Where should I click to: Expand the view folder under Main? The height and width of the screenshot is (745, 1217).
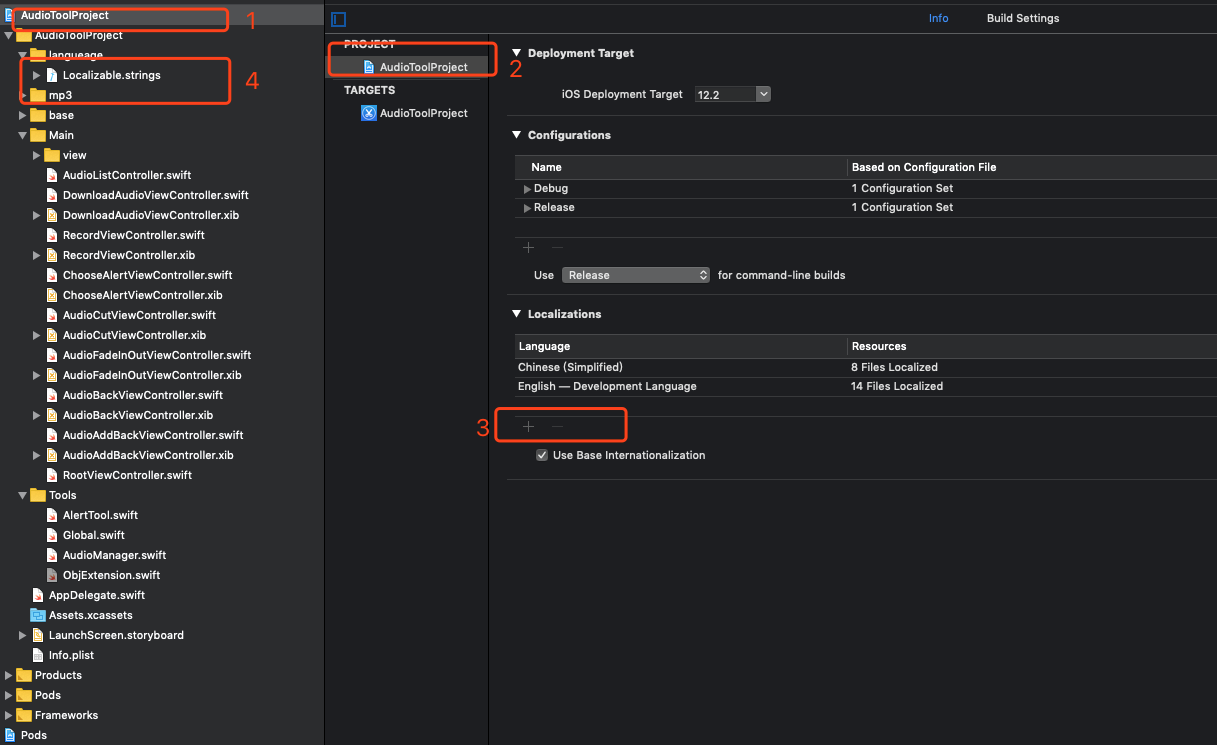pyautogui.click(x=37, y=155)
